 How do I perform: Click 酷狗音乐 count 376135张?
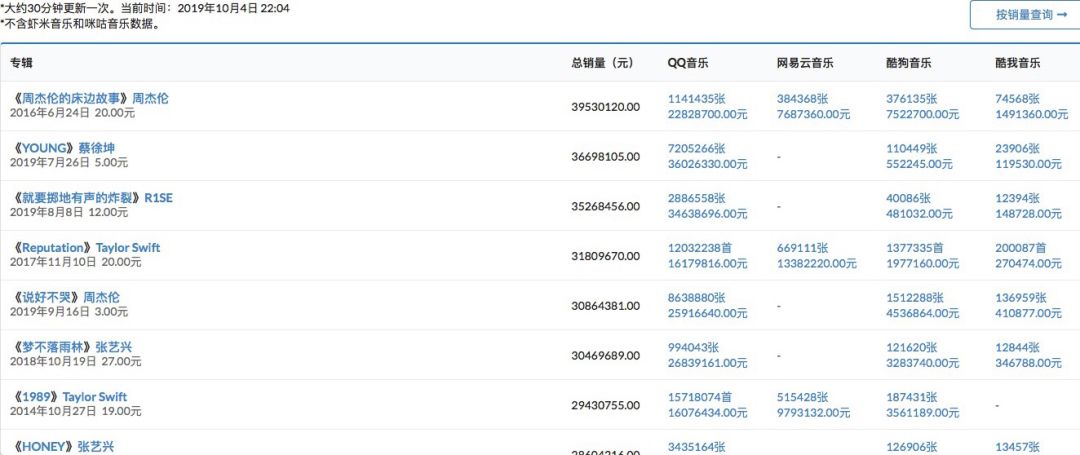tap(912, 98)
